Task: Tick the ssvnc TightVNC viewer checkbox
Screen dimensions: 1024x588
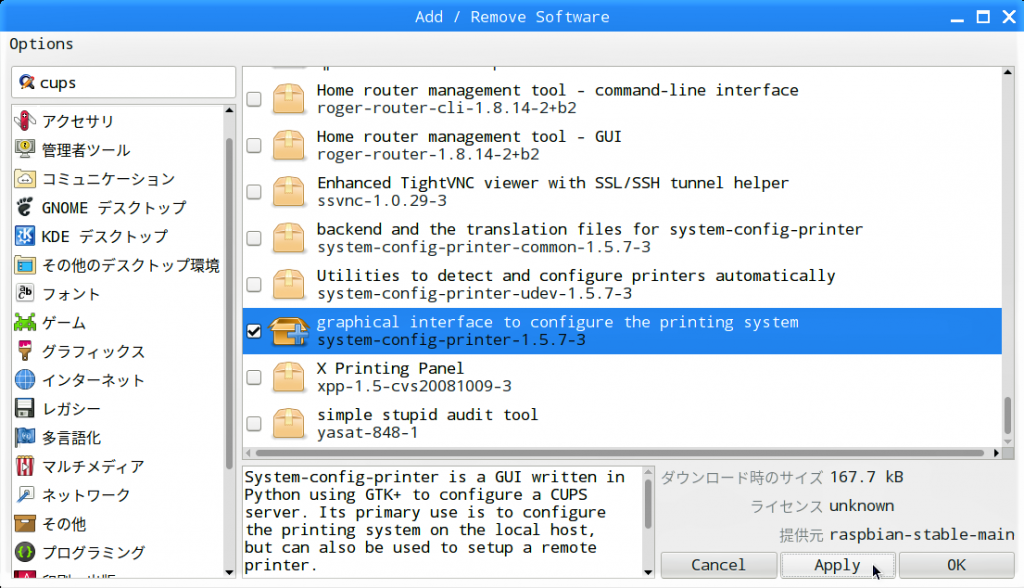Action: (254, 192)
